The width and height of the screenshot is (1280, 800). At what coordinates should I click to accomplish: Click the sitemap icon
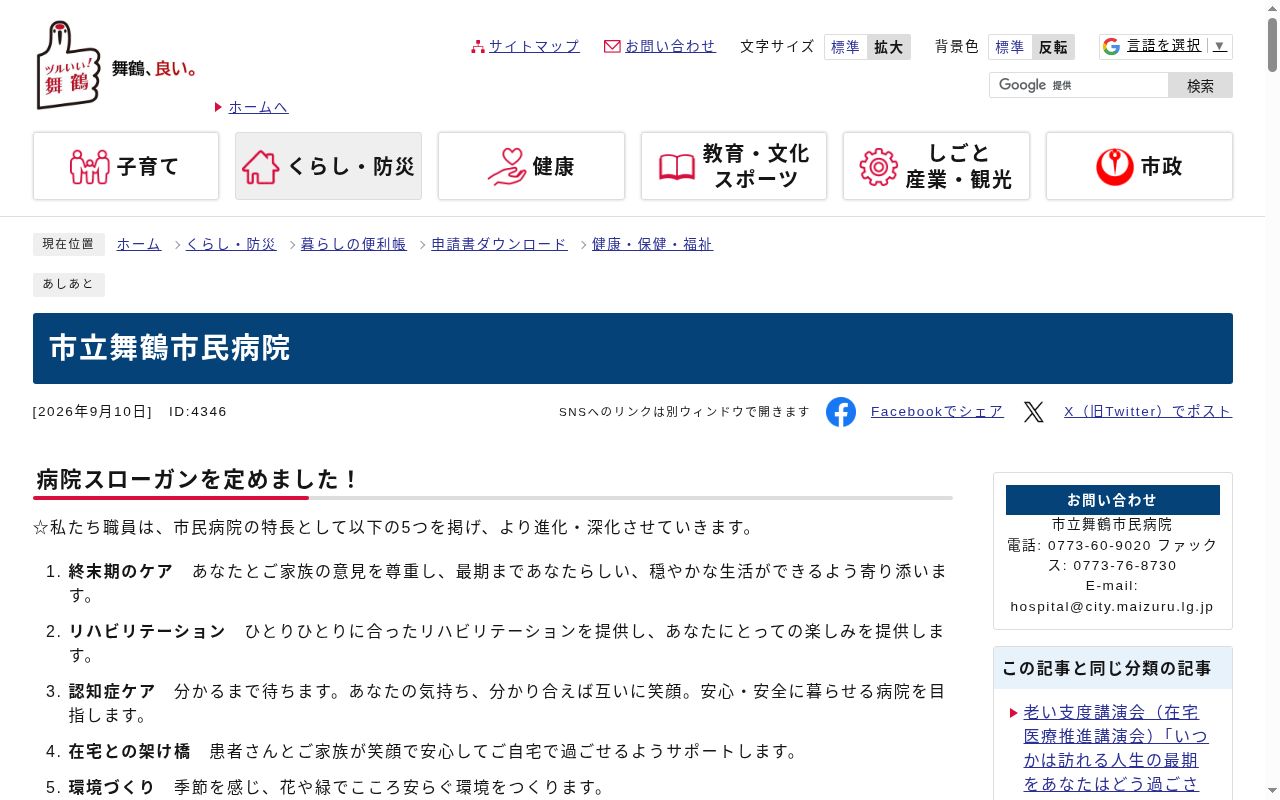click(x=478, y=46)
